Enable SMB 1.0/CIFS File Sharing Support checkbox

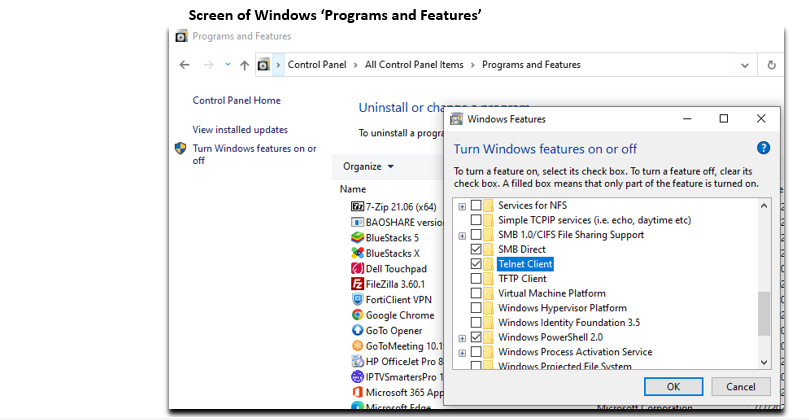tap(476, 235)
